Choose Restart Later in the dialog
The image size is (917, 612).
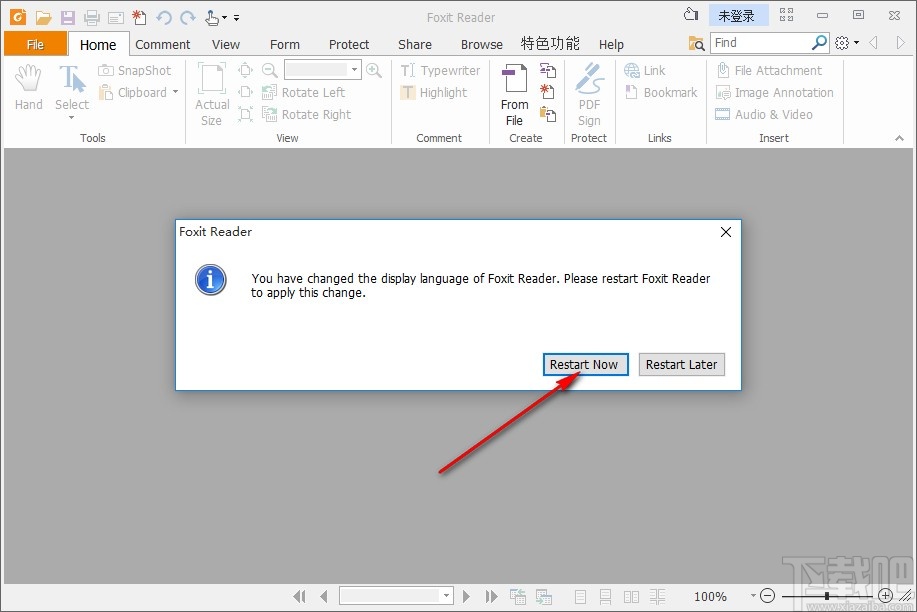click(681, 365)
